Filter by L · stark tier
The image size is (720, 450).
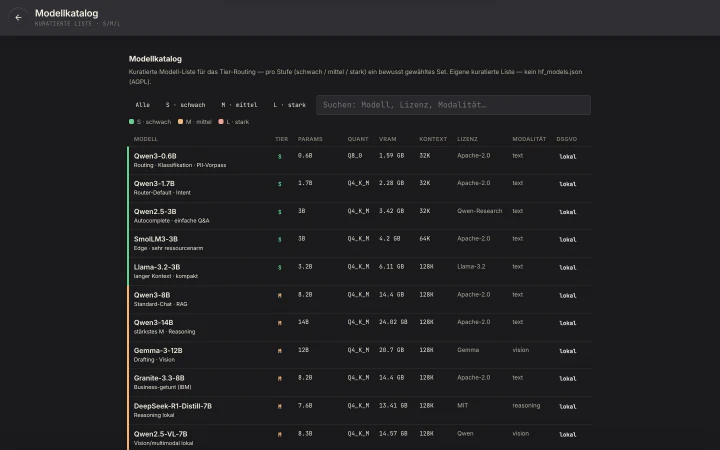click(x=289, y=105)
